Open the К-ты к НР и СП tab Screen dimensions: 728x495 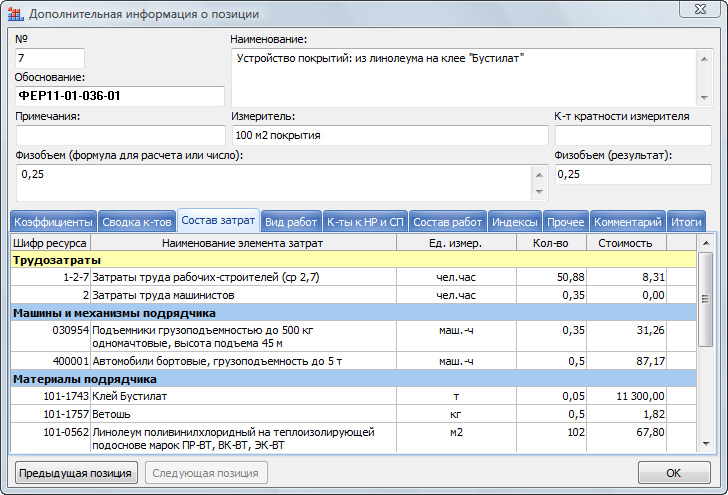365,222
